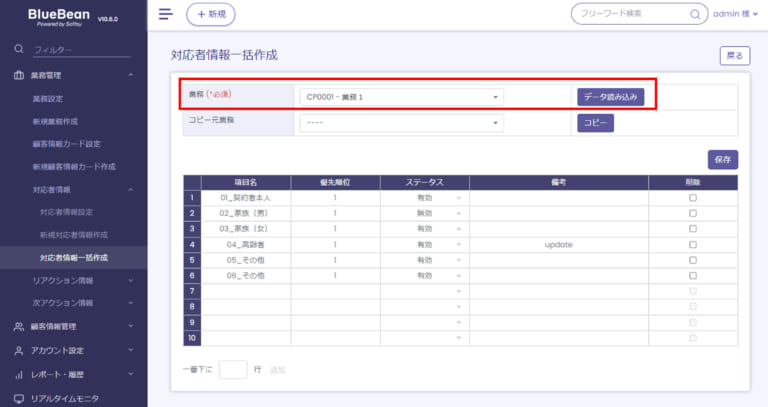The width and height of the screenshot is (768, 407).
Task: Click the search magnifier icon in header
Action: pyautogui.click(x=695, y=14)
